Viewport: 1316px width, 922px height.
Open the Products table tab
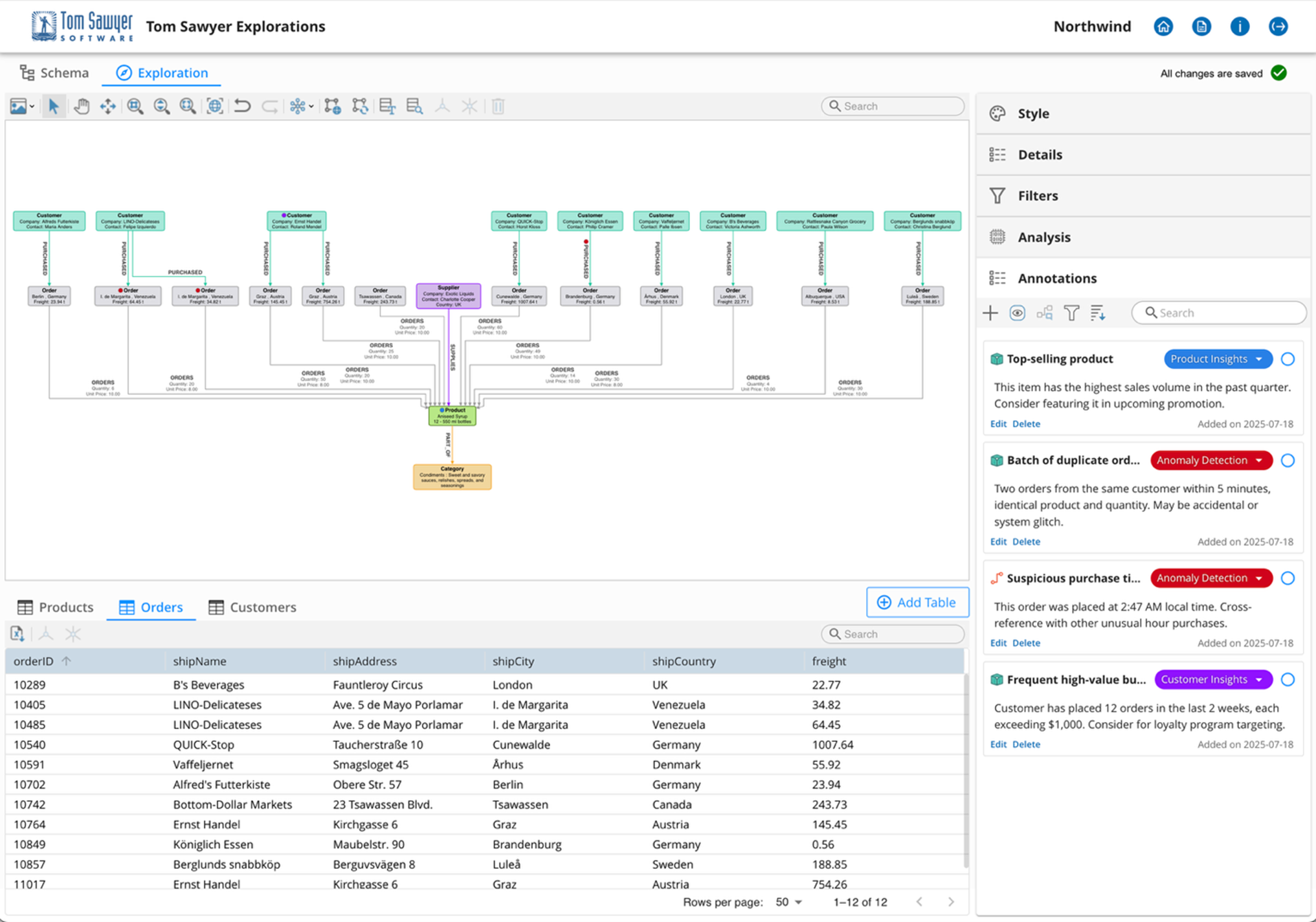(56, 607)
